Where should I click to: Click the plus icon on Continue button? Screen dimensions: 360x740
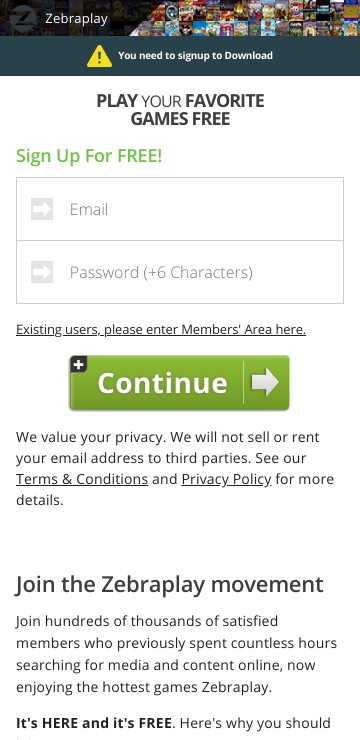pos(79,364)
